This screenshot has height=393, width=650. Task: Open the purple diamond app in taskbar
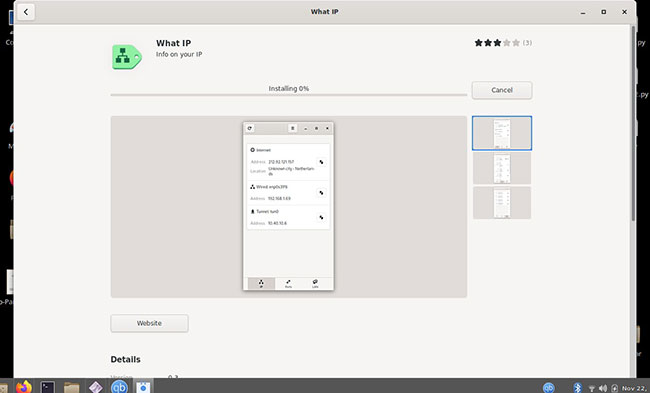tap(96, 387)
